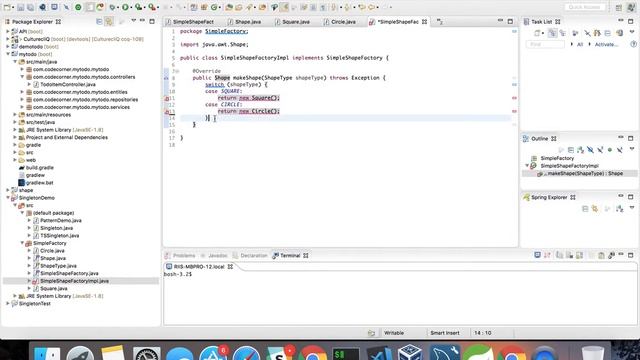Collapse SimpleShapeFactoryImpl node in Outline
Viewport: 640px width, 360px height.
point(527,166)
